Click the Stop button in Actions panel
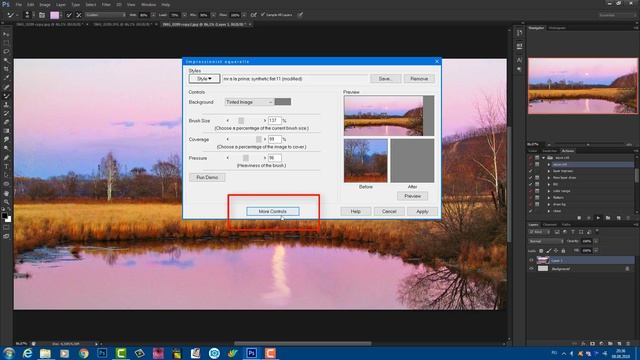The width and height of the screenshot is (640, 360). pyautogui.click(x=579, y=218)
